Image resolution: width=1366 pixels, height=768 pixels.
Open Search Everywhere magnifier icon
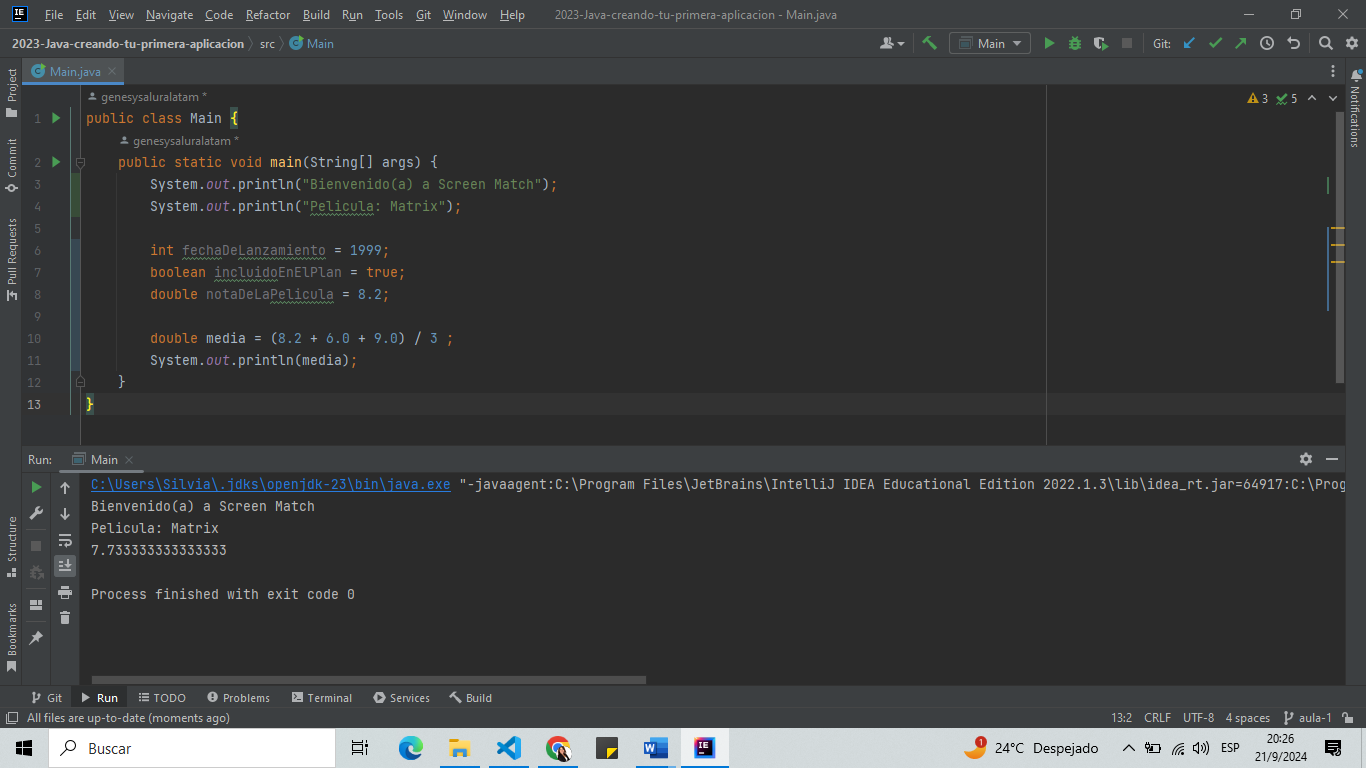tap(1325, 43)
